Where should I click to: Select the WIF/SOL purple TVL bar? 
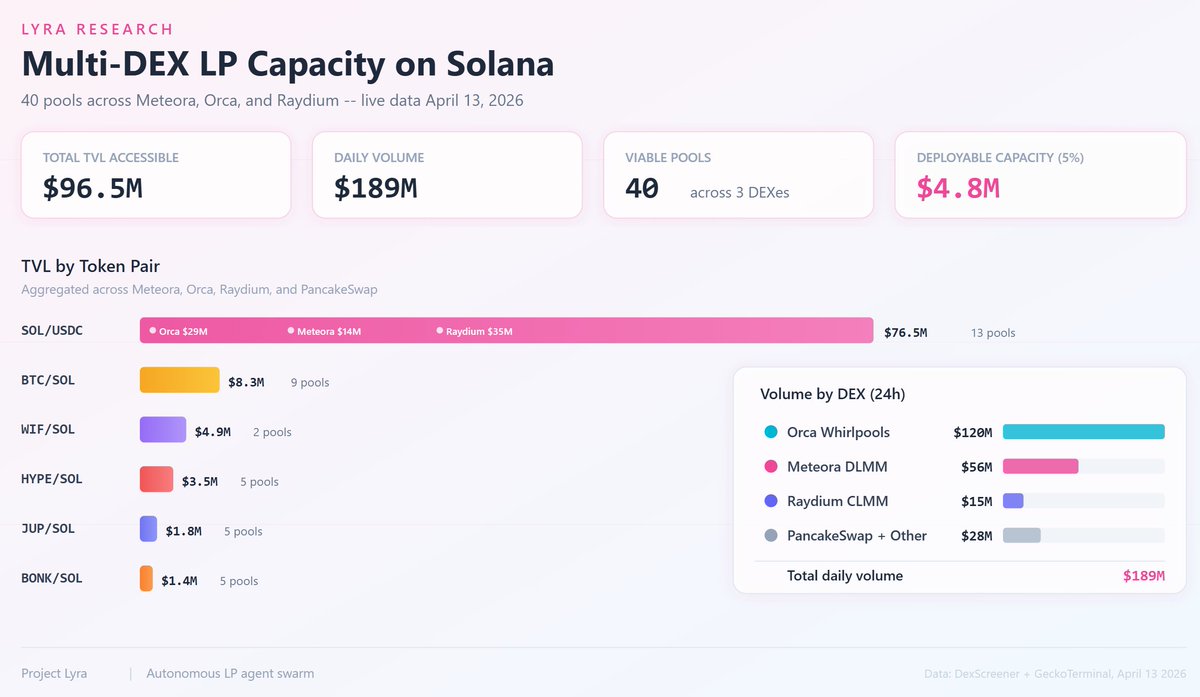(x=163, y=429)
